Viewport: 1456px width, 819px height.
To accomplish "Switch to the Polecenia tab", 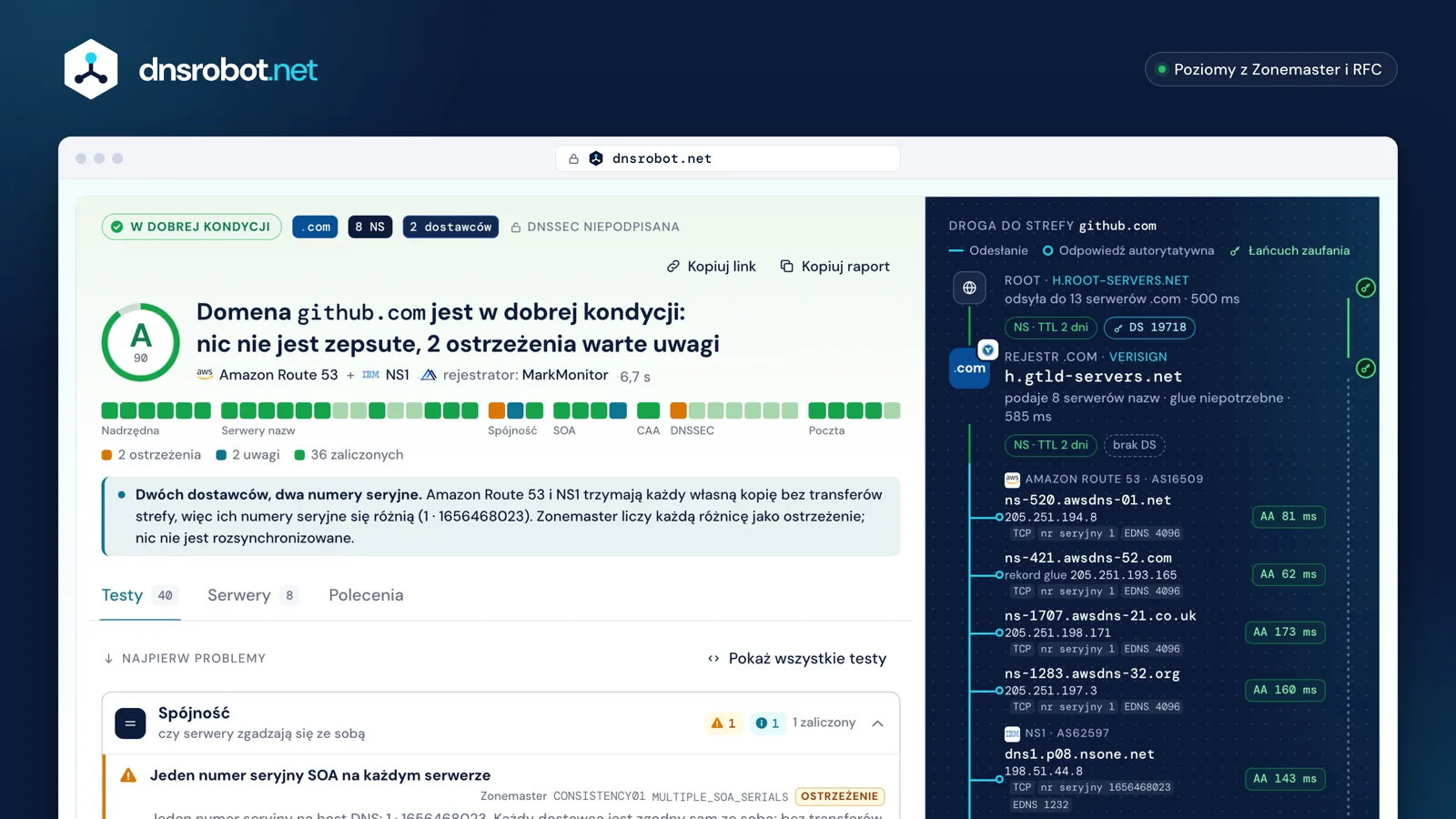I will pyautogui.click(x=366, y=595).
